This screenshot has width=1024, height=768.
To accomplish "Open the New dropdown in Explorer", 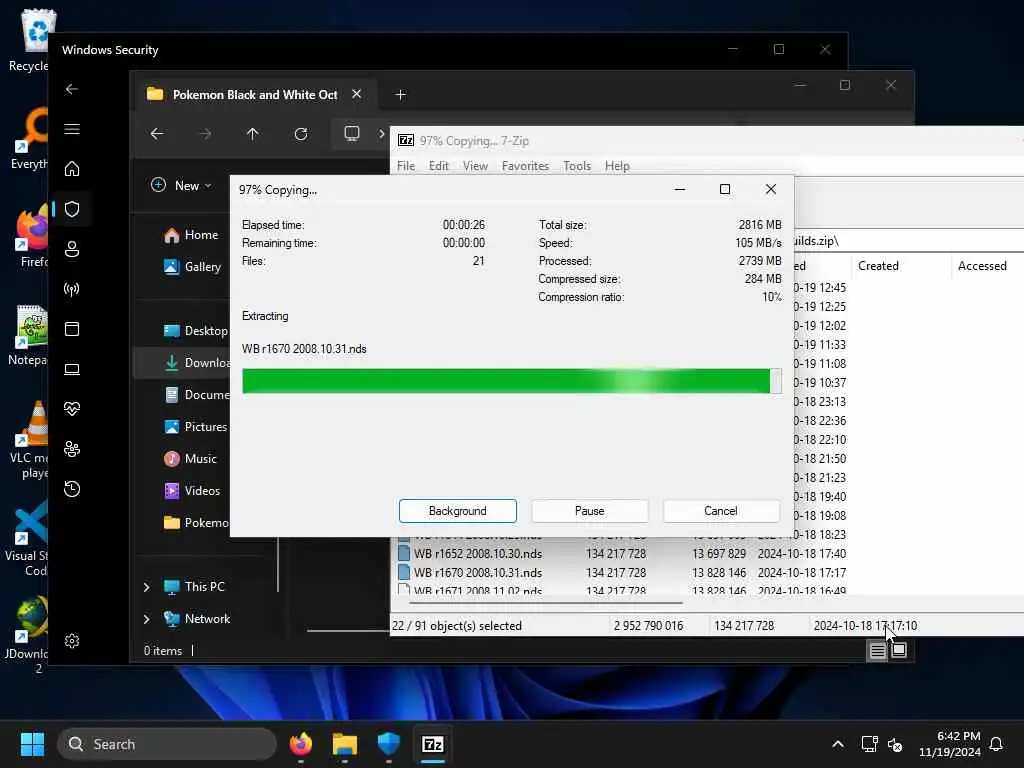I will [x=181, y=185].
